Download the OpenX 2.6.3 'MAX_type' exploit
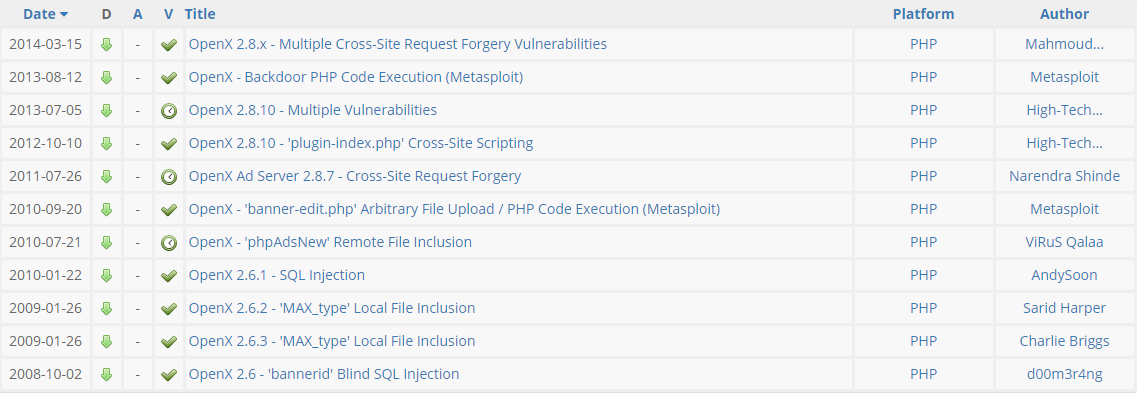 [x=107, y=342]
